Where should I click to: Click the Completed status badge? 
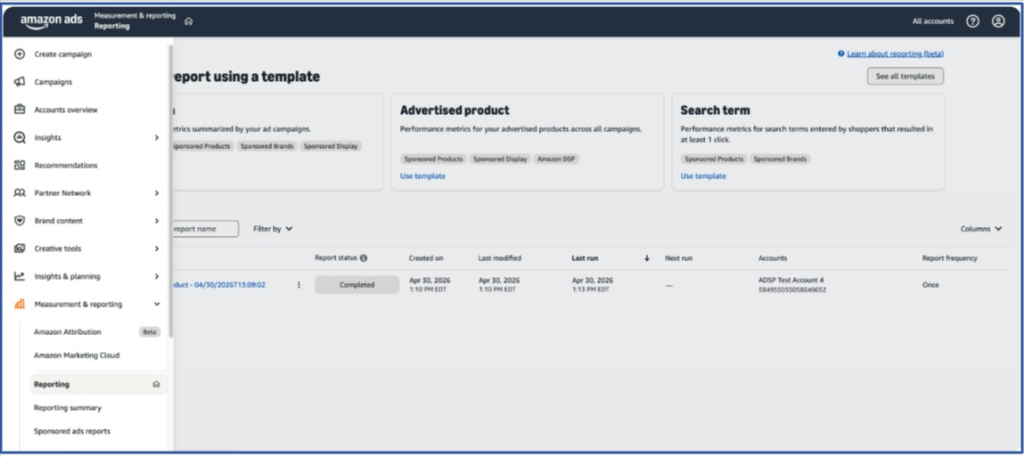tap(357, 285)
